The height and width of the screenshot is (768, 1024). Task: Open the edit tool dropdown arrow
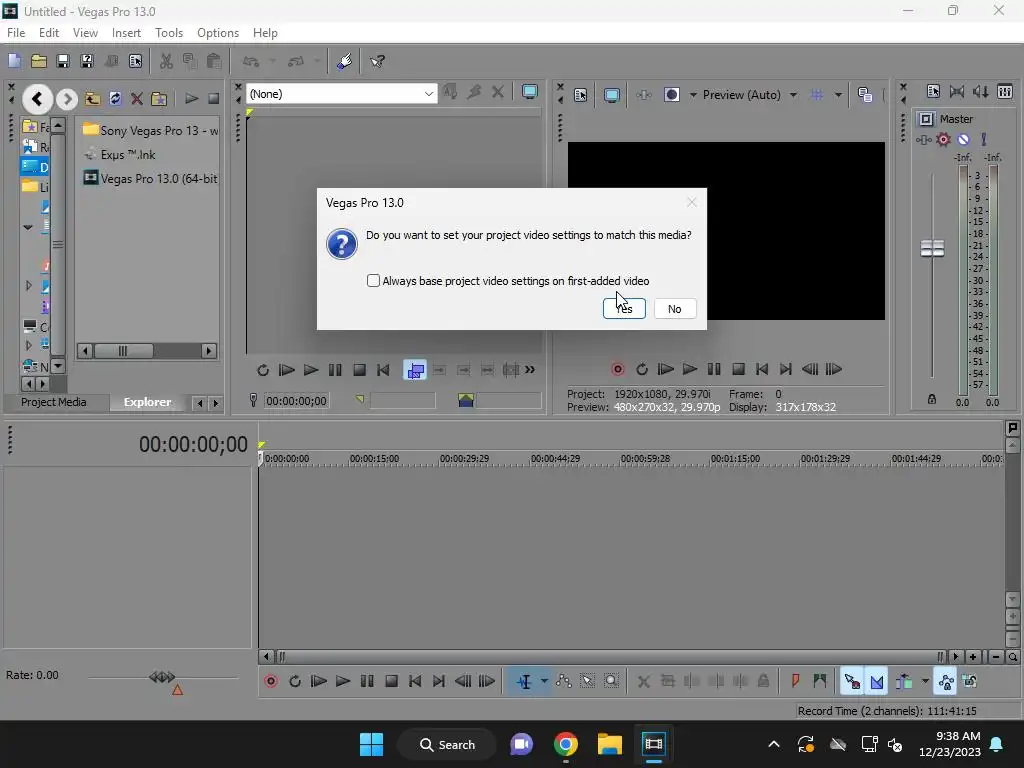[x=544, y=681]
